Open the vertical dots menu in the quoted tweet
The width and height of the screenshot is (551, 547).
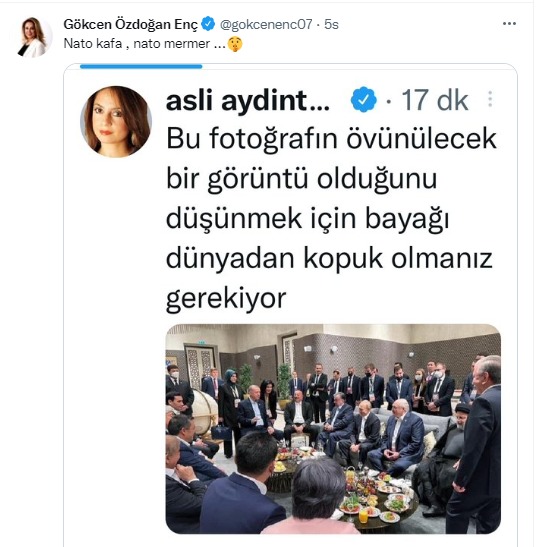point(490,99)
